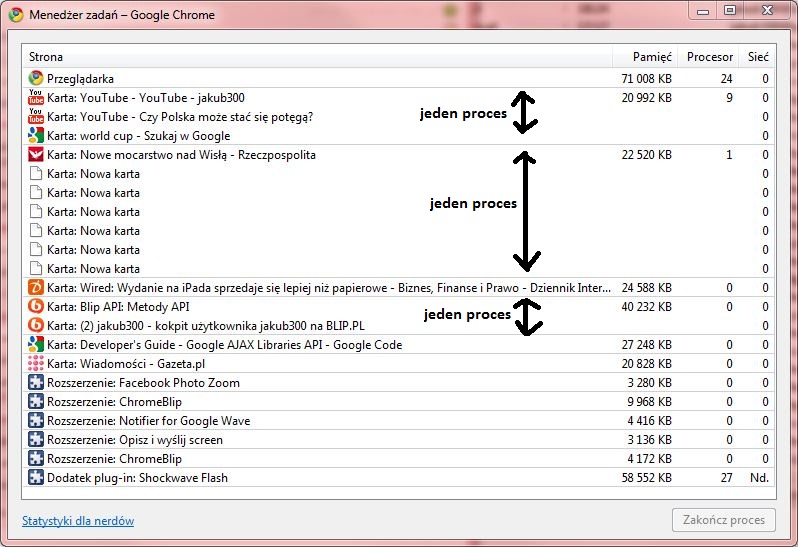Click the Google icon for world cup search
Viewport: 798px width, 547px height.
[x=36, y=136]
